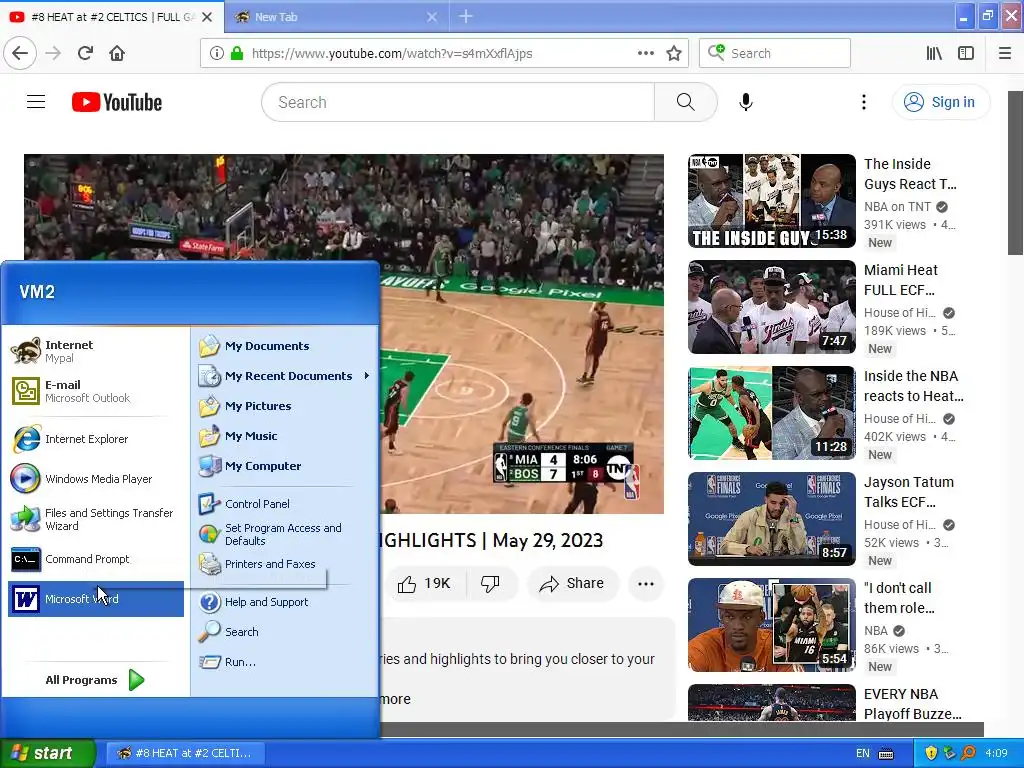Viewport: 1024px width, 768px height.
Task: Click the browser Back arrow button
Action: pyautogui.click(x=20, y=54)
